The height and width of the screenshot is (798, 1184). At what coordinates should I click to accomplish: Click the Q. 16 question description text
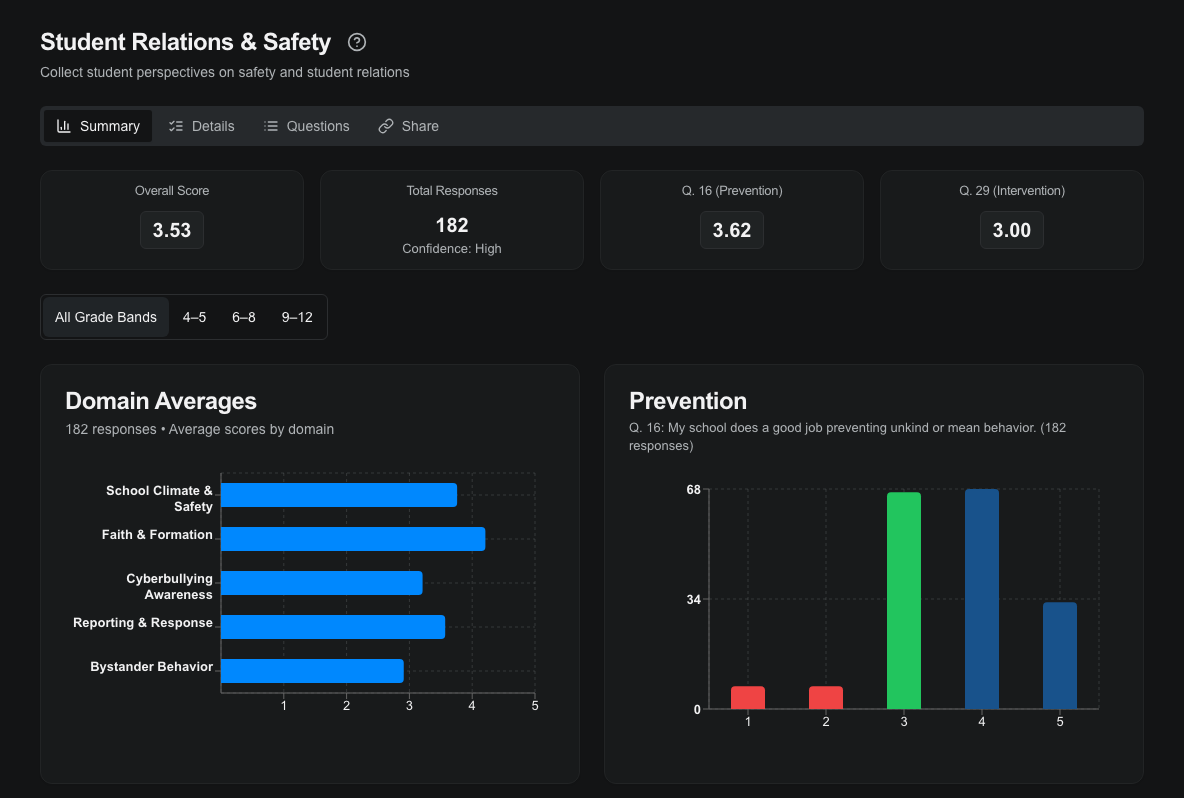click(x=847, y=436)
